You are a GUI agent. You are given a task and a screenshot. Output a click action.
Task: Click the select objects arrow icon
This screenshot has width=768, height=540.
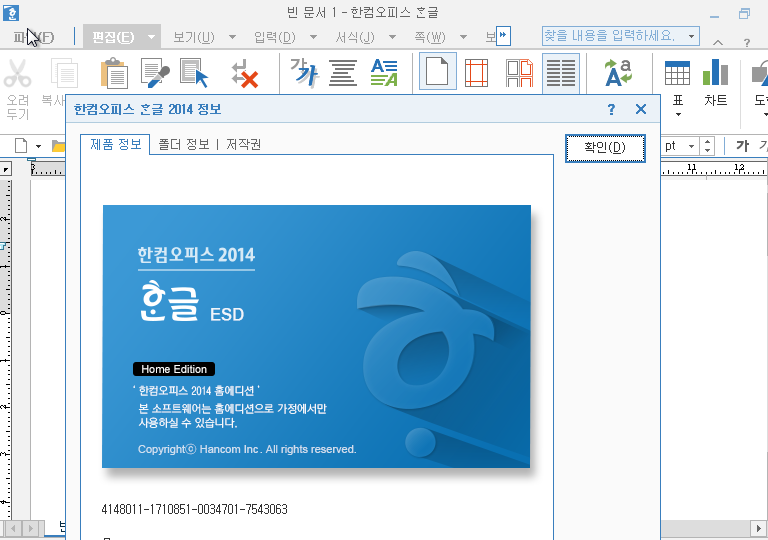(x=194, y=73)
